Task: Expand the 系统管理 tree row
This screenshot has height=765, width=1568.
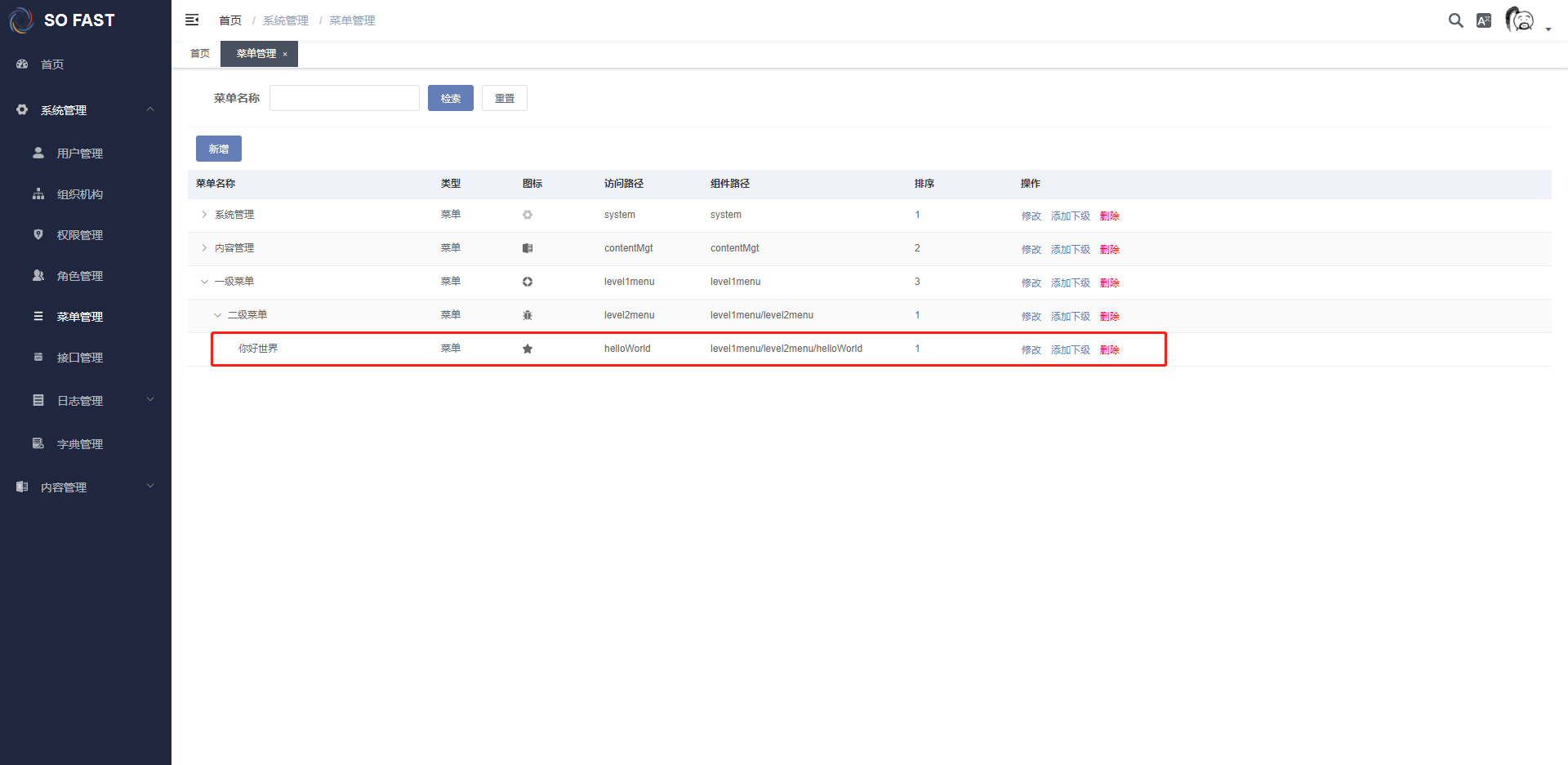Action: pos(204,215)
